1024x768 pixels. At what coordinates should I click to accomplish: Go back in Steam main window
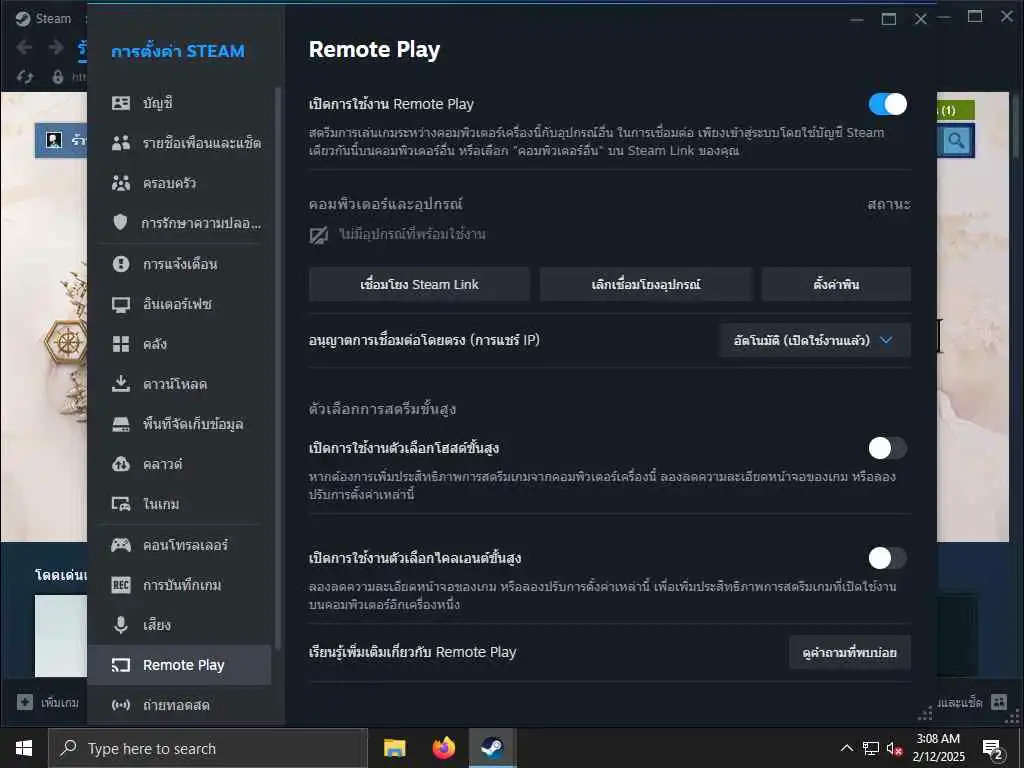24,47
